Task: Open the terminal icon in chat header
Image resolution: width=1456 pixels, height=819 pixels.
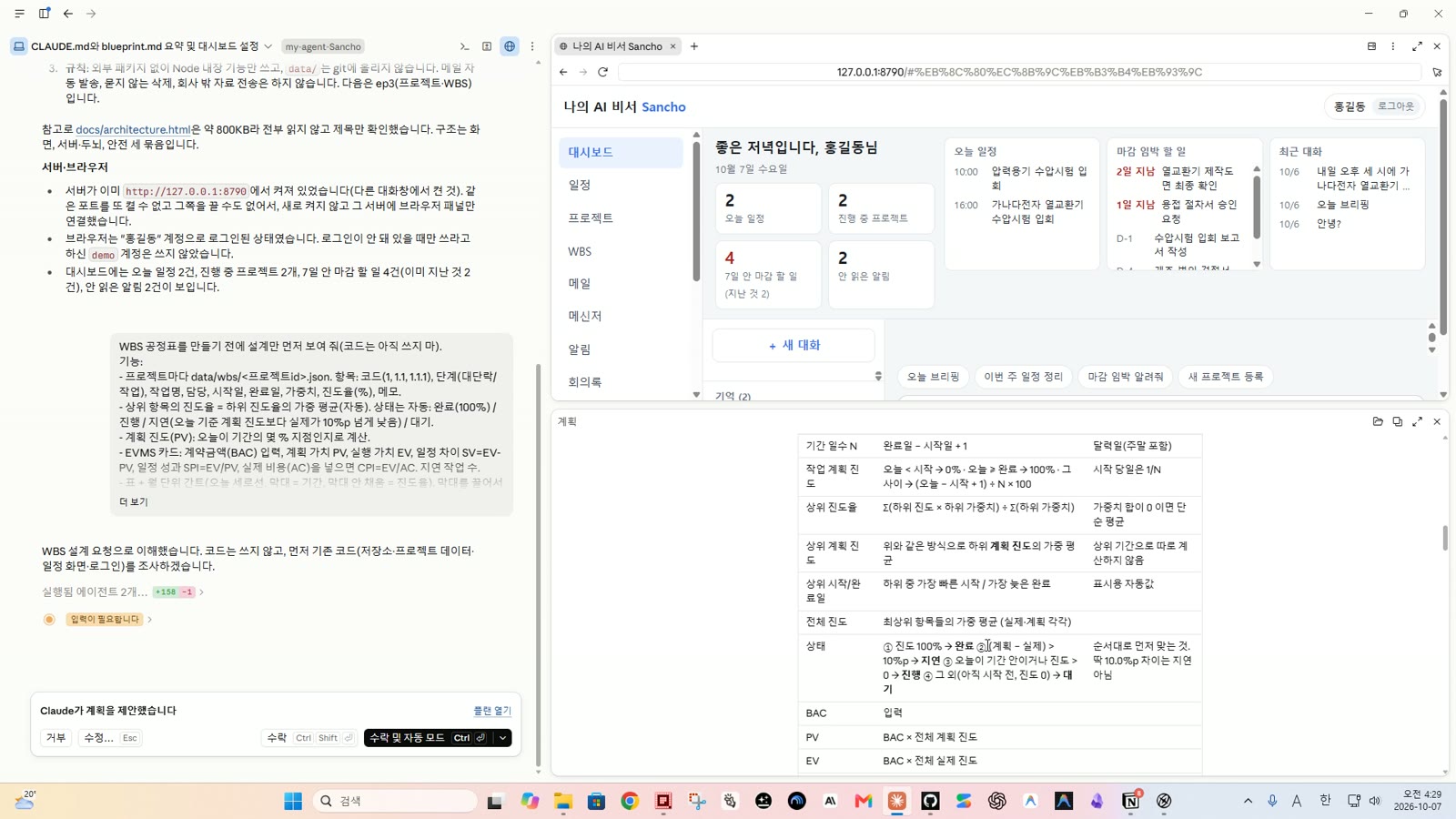Action: (x=464, y=46)
